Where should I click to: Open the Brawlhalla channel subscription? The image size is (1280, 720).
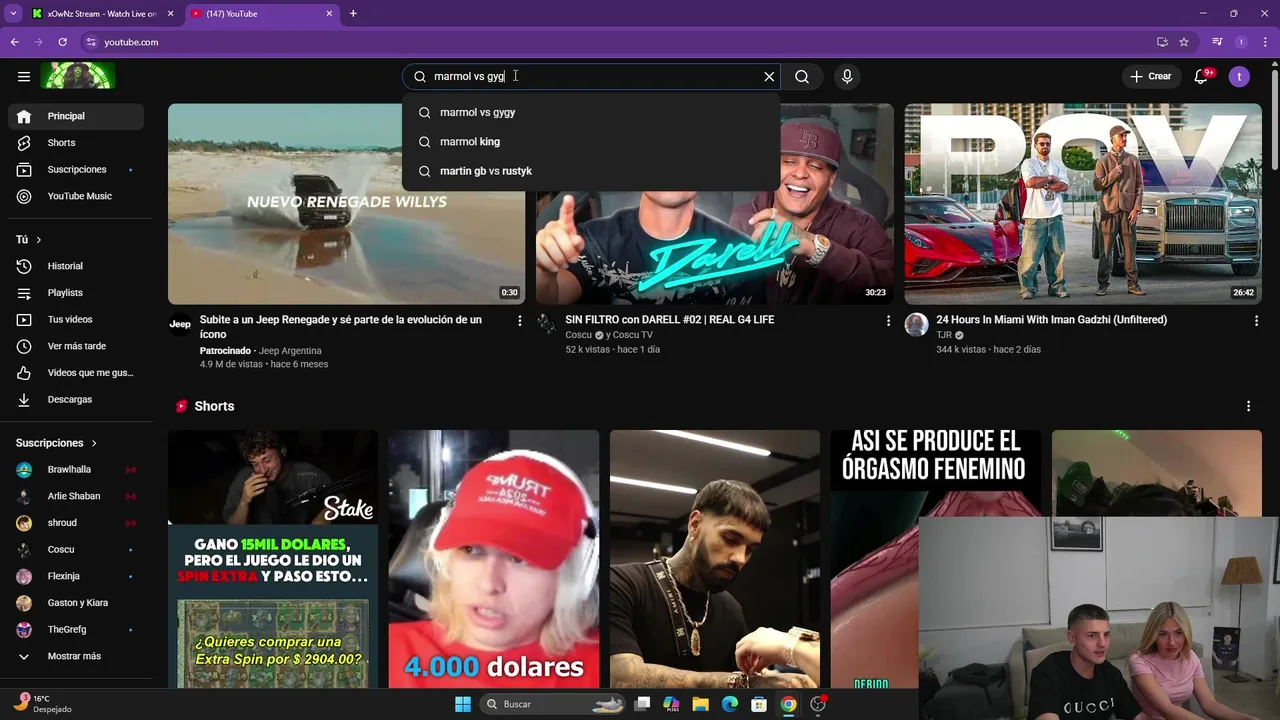[76, 469]
